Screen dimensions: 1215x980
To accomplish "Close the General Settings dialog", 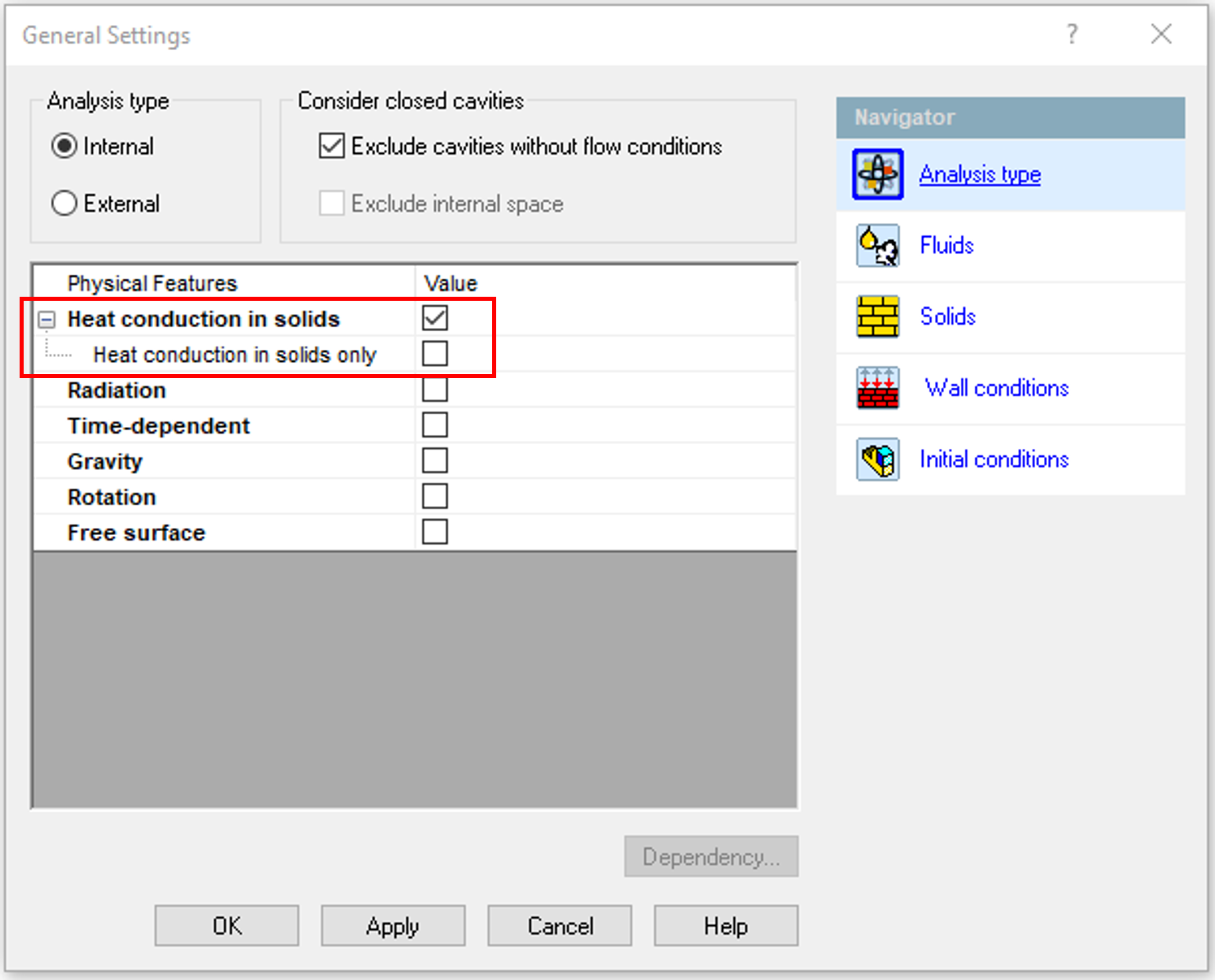I will click(x=1161, y=35).
